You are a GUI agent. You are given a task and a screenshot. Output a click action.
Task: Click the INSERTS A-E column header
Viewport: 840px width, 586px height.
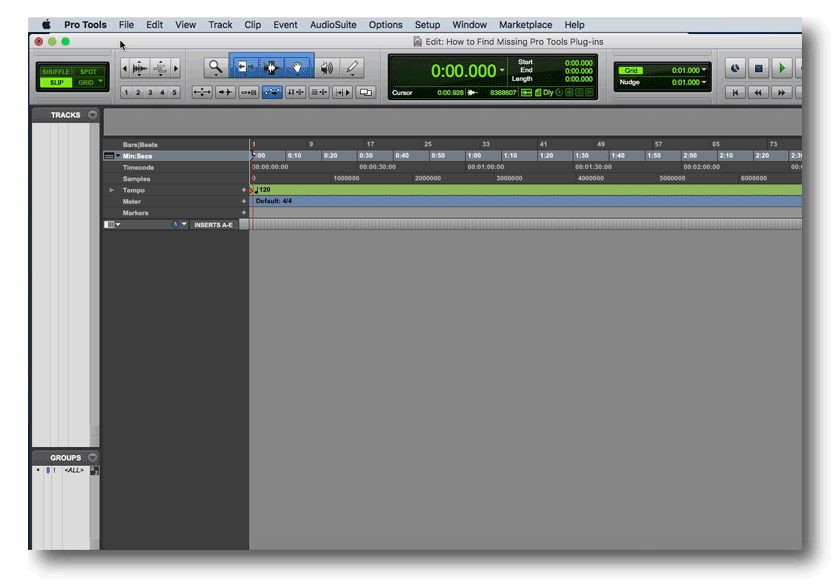pos(213,224)
